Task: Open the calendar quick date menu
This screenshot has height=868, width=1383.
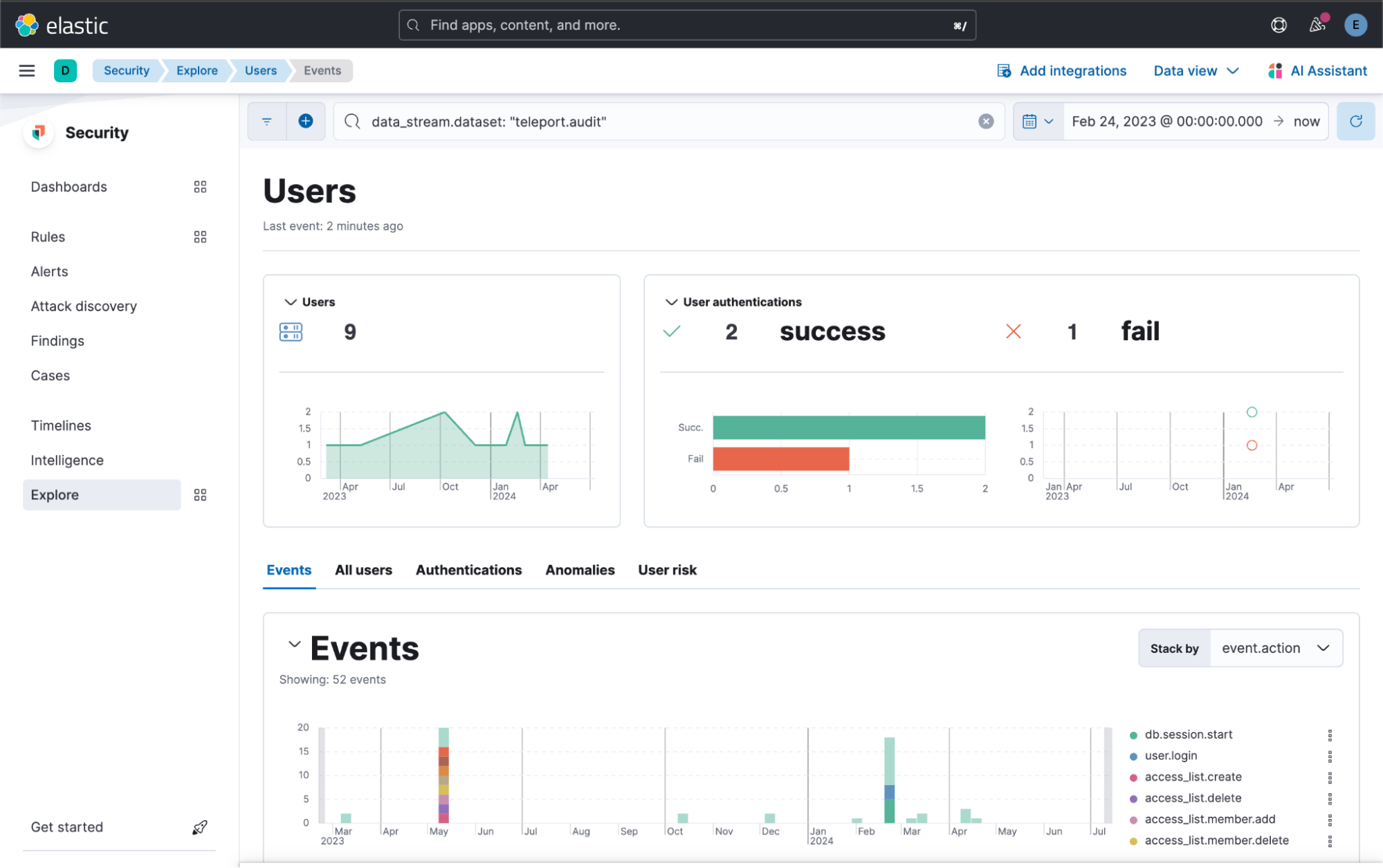Action: click(1038, 122)
